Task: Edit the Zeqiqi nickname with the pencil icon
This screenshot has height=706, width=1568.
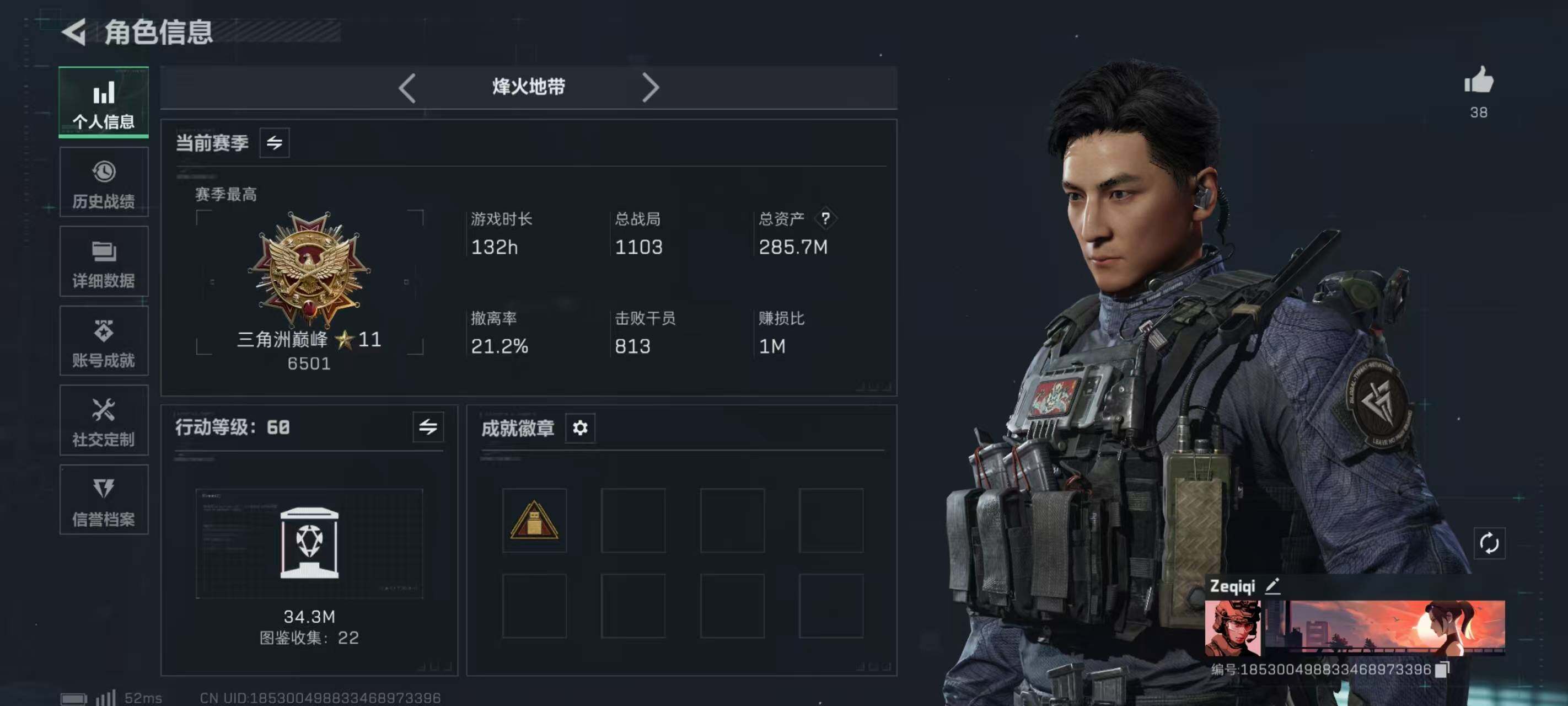Action: pos(1273,586)
